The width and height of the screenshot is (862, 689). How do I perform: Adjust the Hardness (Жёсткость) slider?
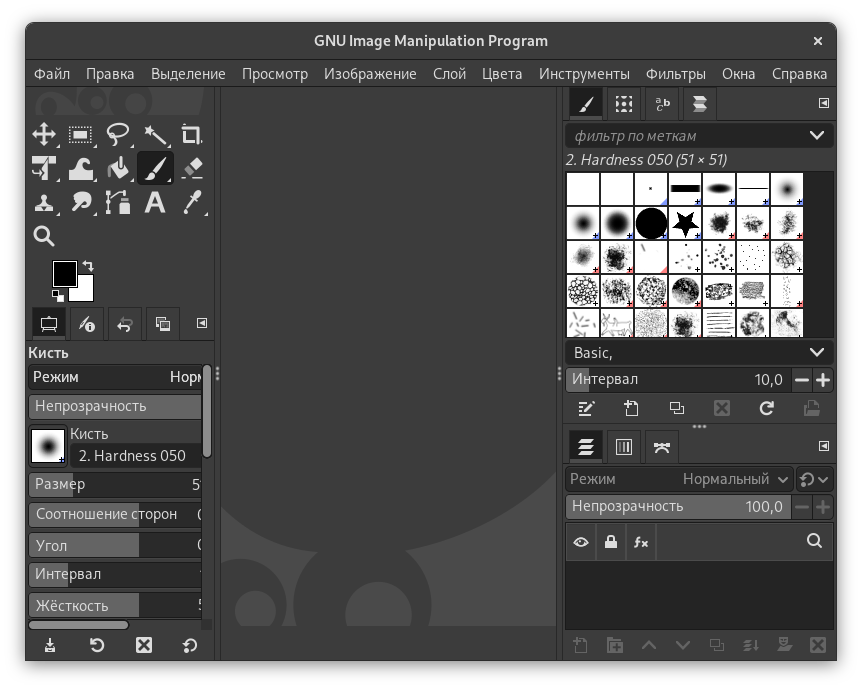tap(115, 605)
